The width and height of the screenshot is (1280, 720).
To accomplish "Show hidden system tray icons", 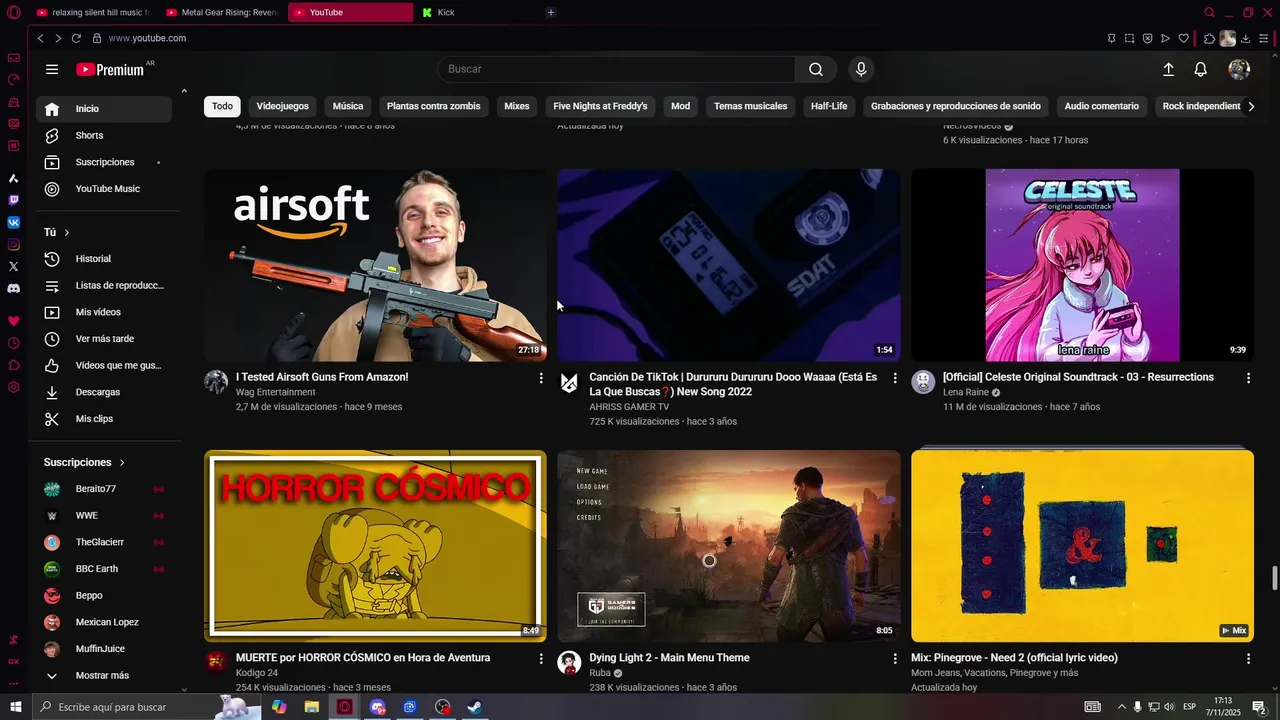I will pyautogui.click(x=1121, y=707).
